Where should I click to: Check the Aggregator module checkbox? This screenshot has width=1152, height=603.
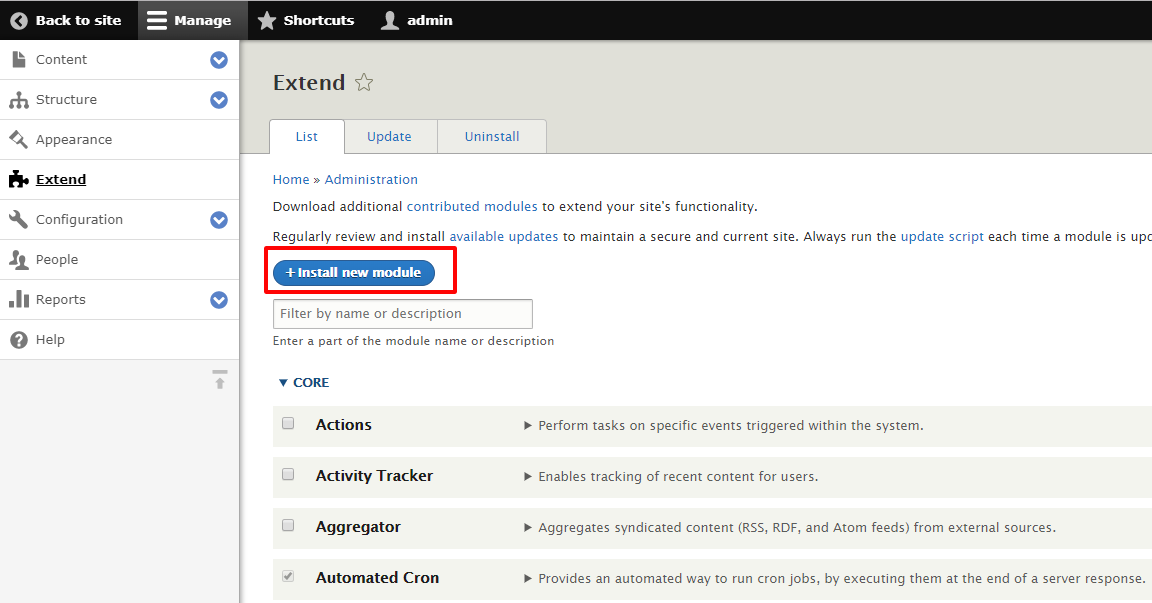coord(288,525)
